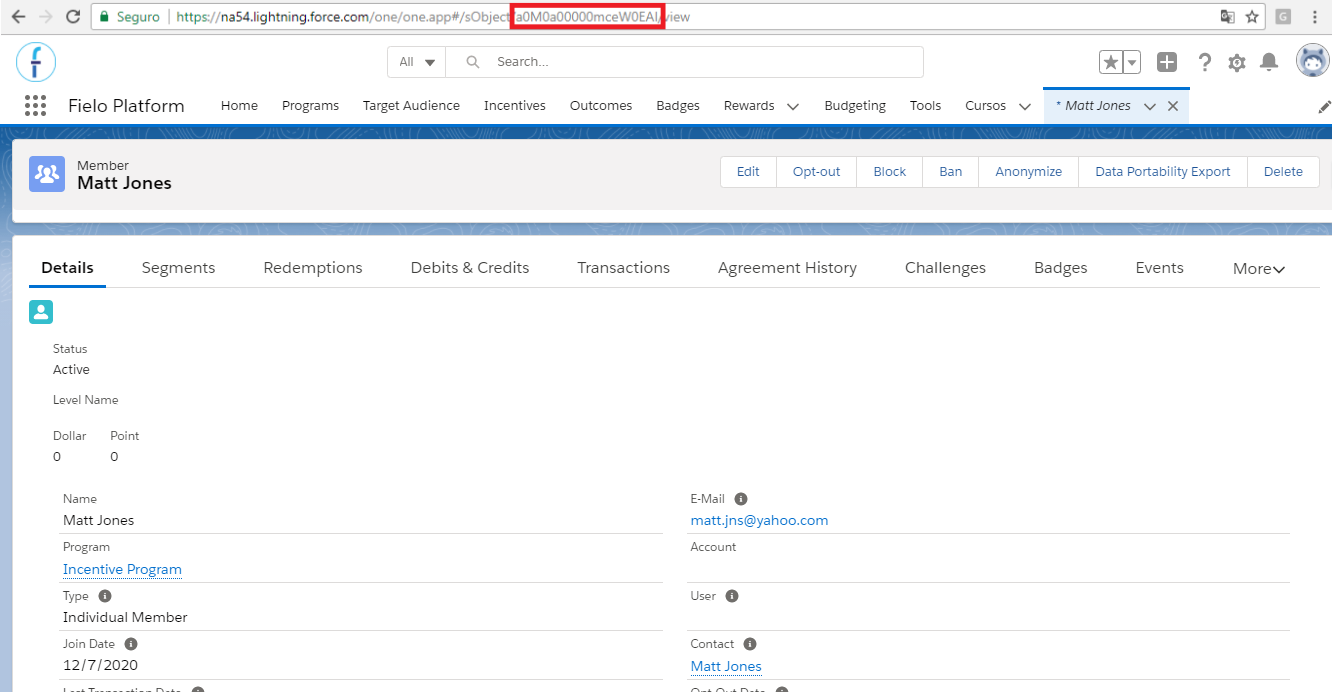Switch to the Challenges tab

[945, 268]
